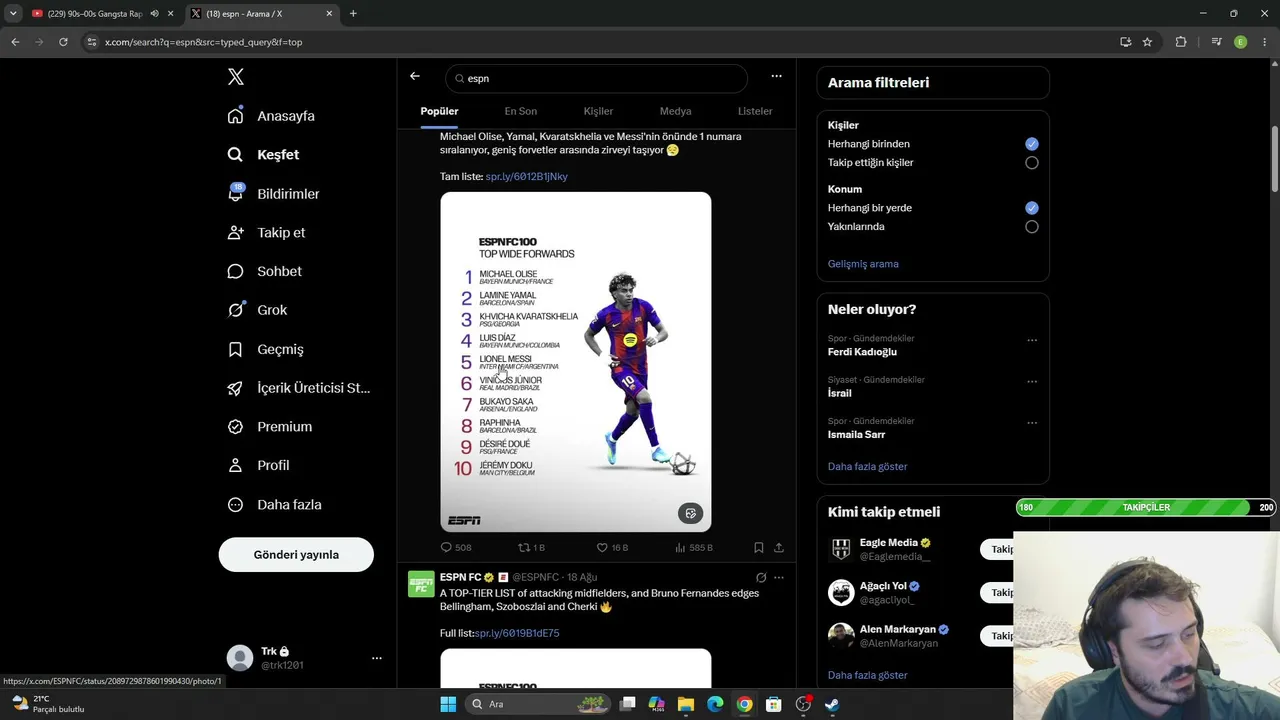Screen dimensions: 1280x720
Task: Open a new Chrome tab
Action: pos(353,14)
